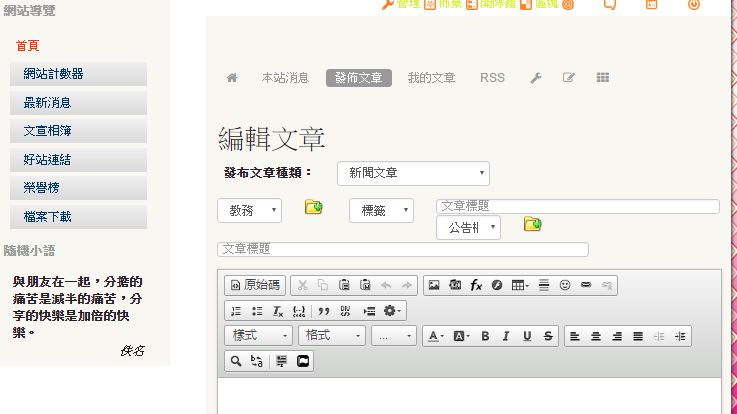Screen dimensions: 737x414
Task: Open the text color picker
Action: [436, 336]
